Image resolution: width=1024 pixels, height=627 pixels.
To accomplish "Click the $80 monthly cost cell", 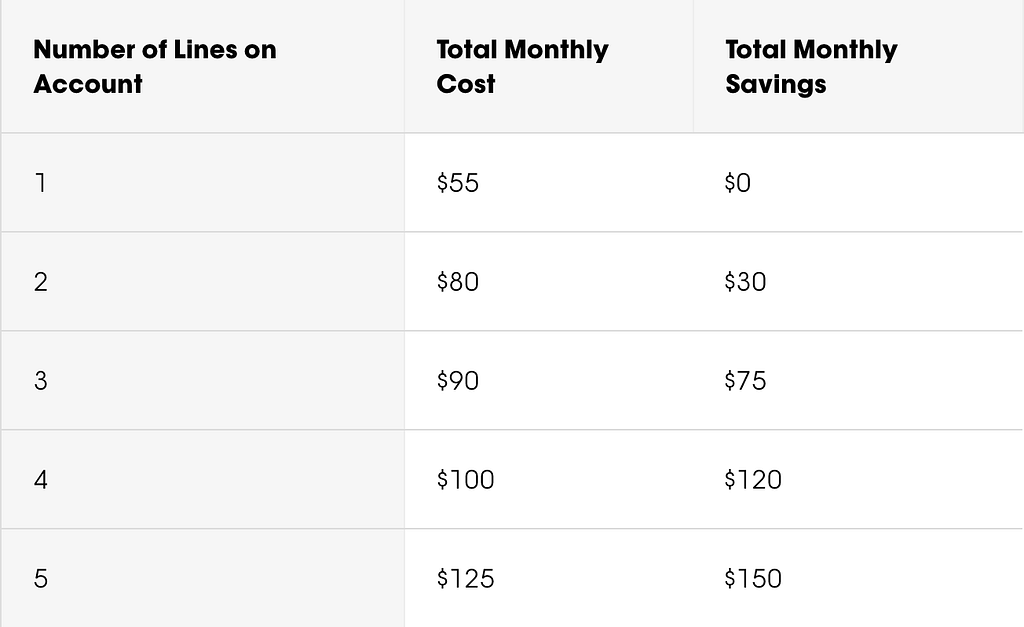I will pos(549,281).
